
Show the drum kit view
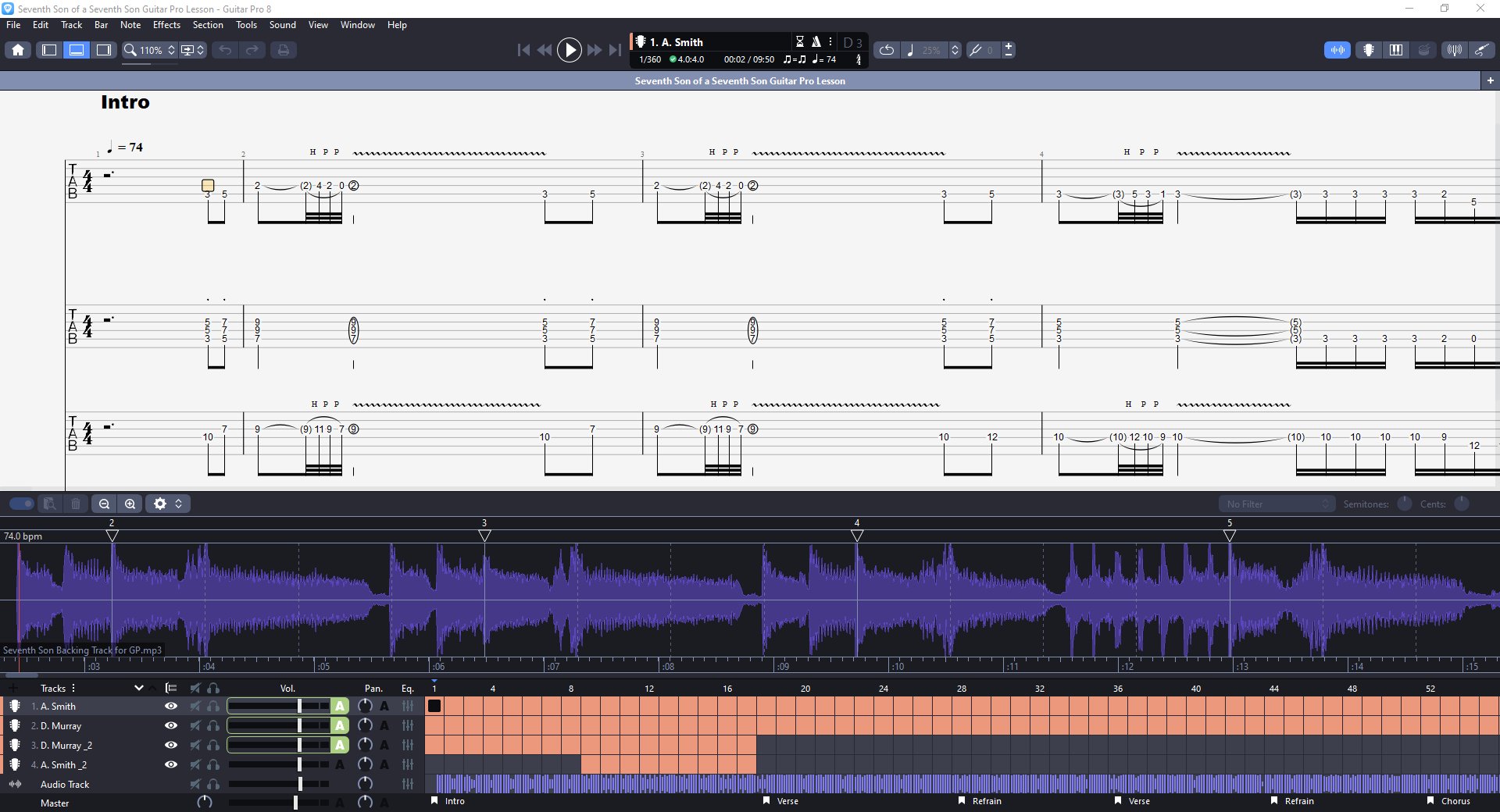coord(1424,50)
